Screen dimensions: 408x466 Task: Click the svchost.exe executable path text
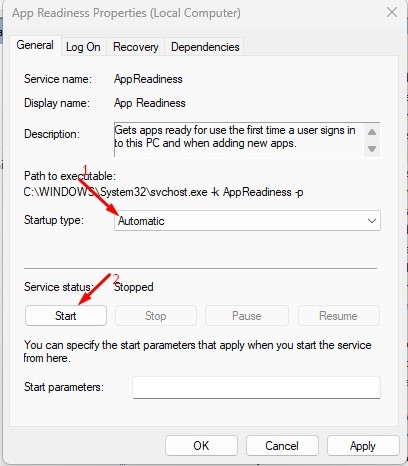point(163,192)
